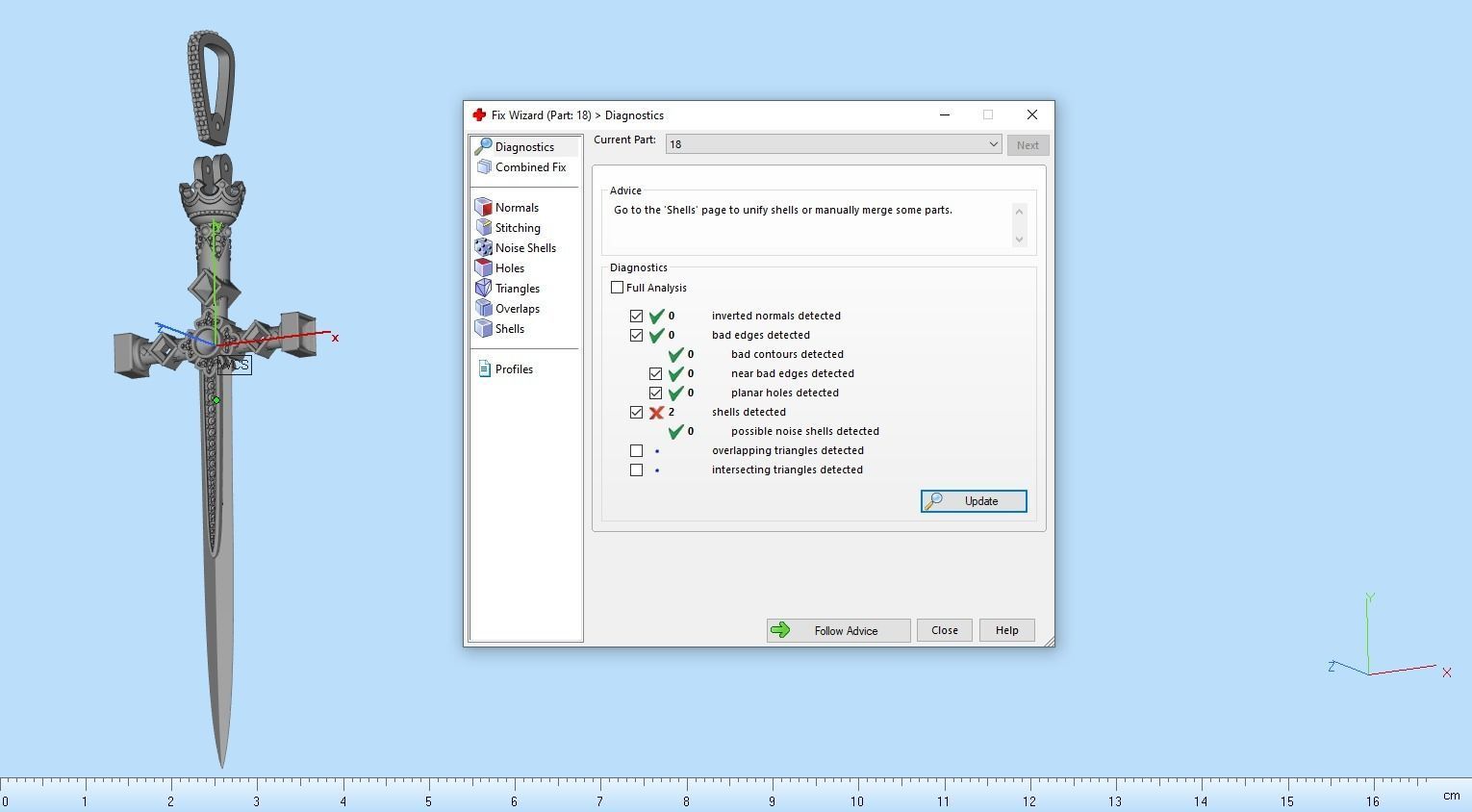This screenshot has width=1472, height=812.
Task: Click the WCS label on the model
Action: point(236,366)
